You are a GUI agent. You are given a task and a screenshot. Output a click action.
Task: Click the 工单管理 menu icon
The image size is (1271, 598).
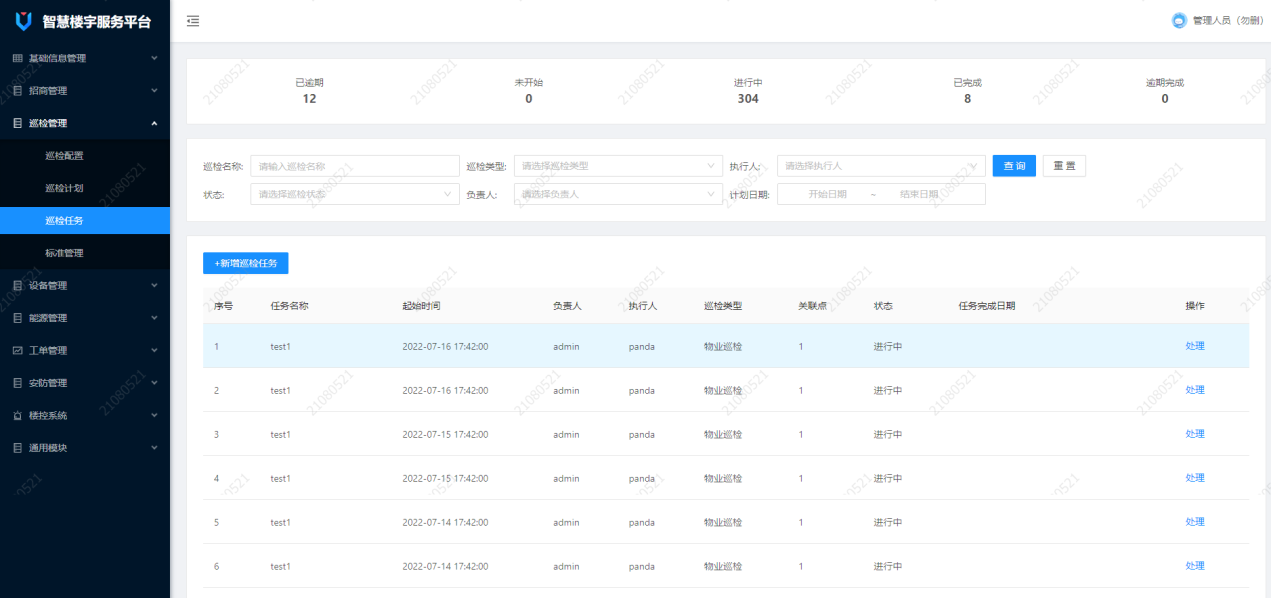tap(17, 351)
